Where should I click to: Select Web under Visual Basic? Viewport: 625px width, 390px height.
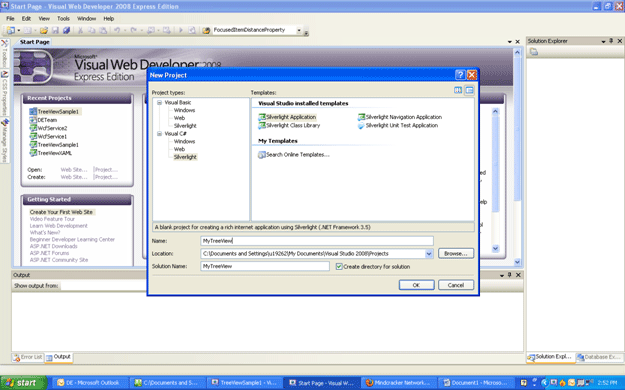[x=179, y=118]
